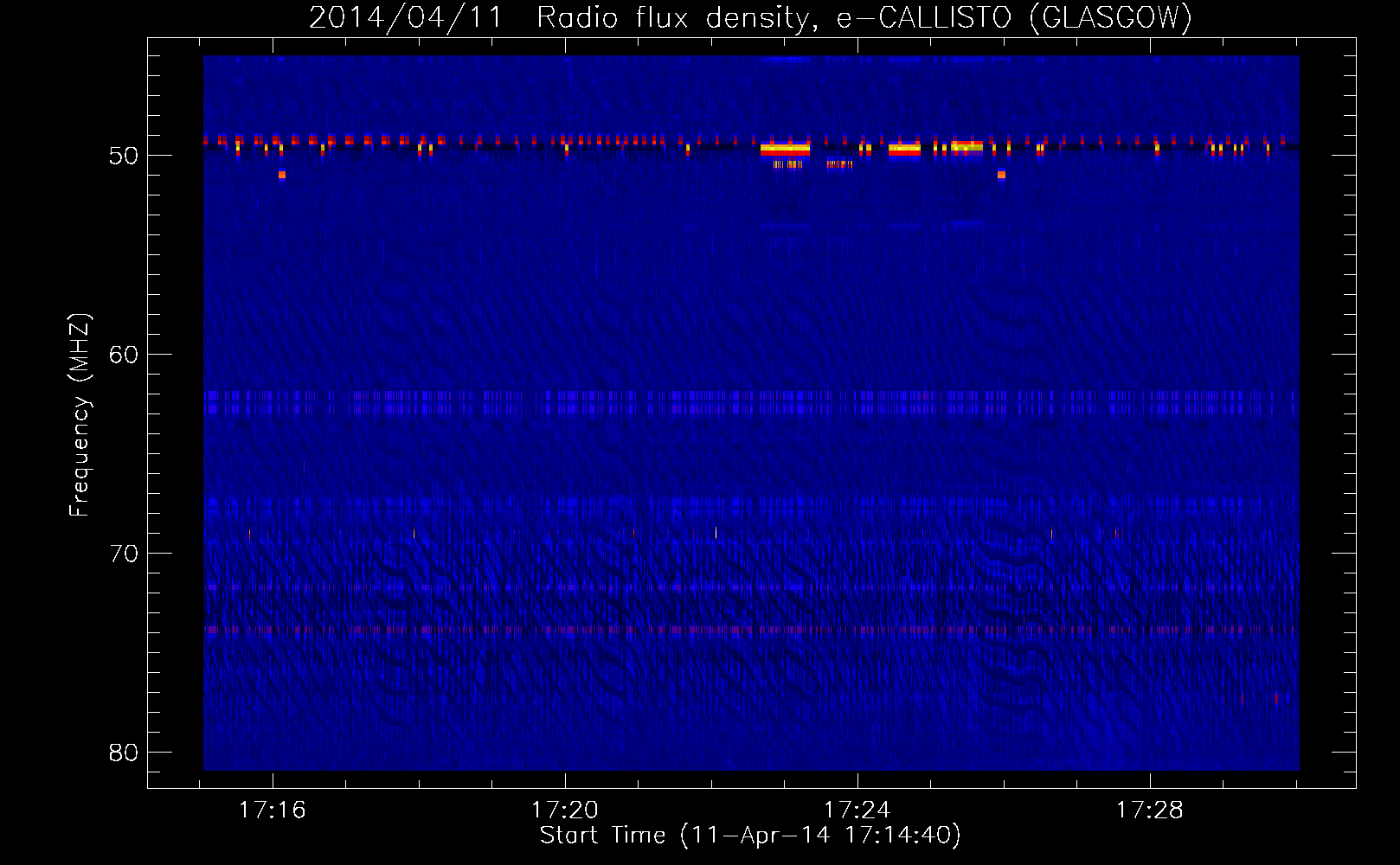Click the plot title '2014/04/11 Radio flux density'

[750, 17]
